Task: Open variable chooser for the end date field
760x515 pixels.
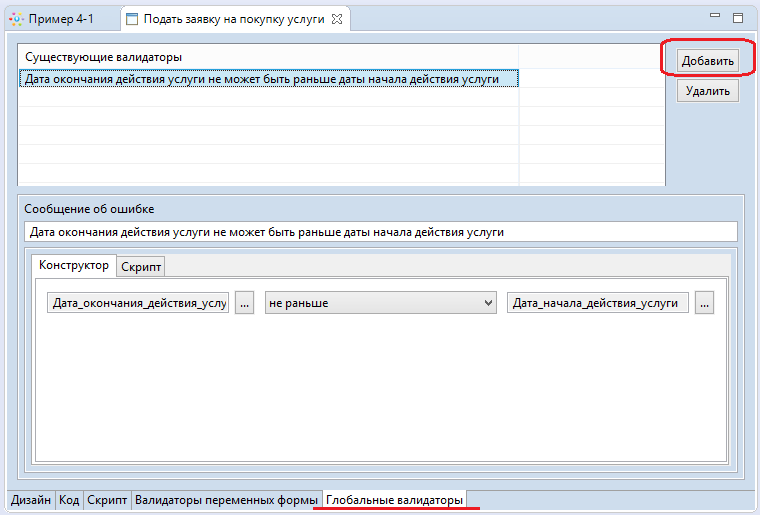Action: (246, 303)
